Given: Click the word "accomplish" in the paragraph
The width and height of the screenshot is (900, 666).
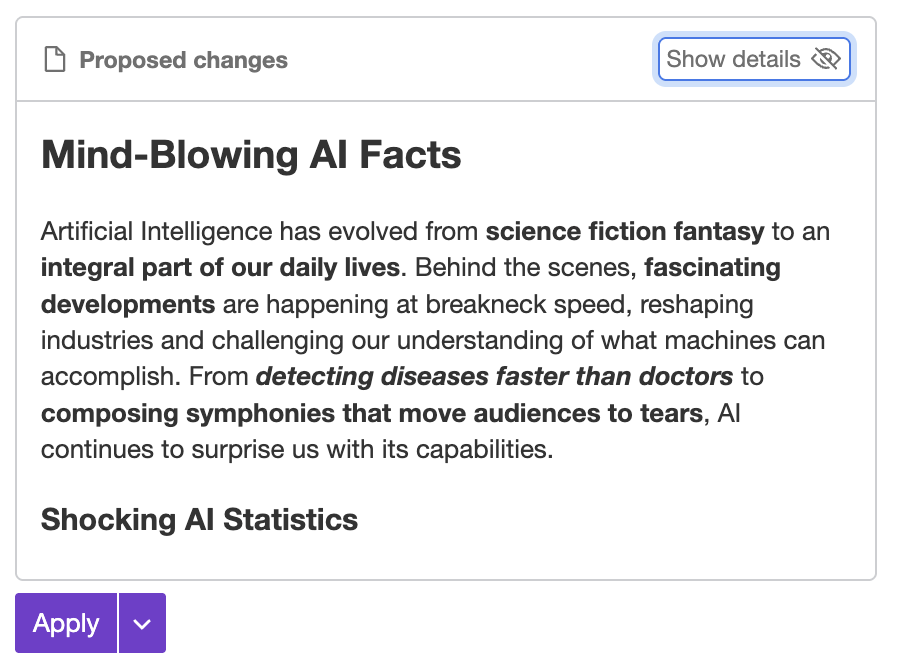Looking at the screenshot, I should point(105,377).
